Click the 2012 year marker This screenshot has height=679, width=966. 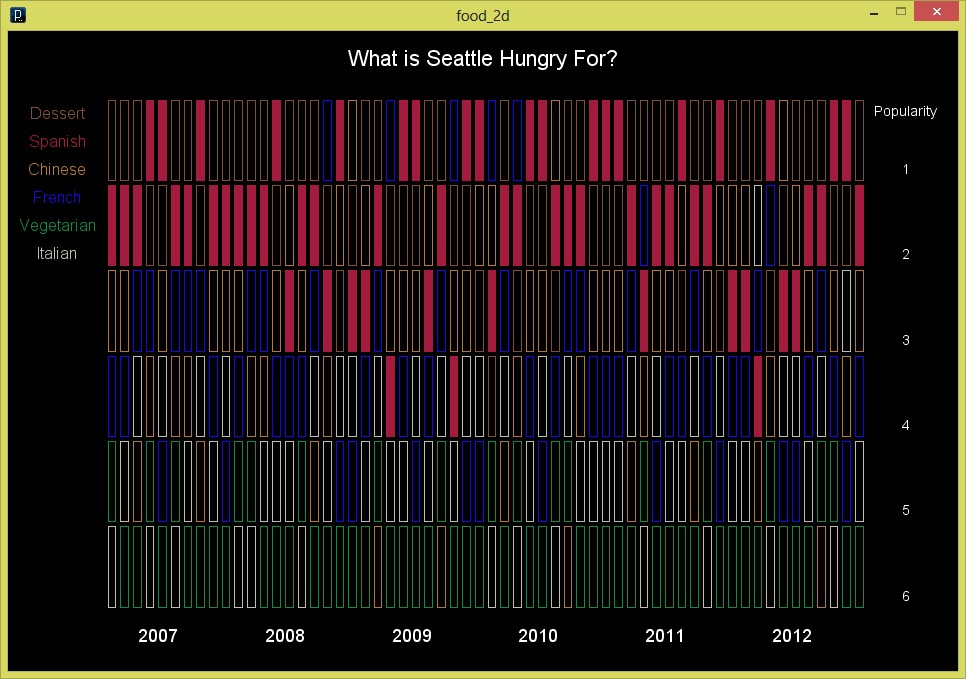pos(792,636)
